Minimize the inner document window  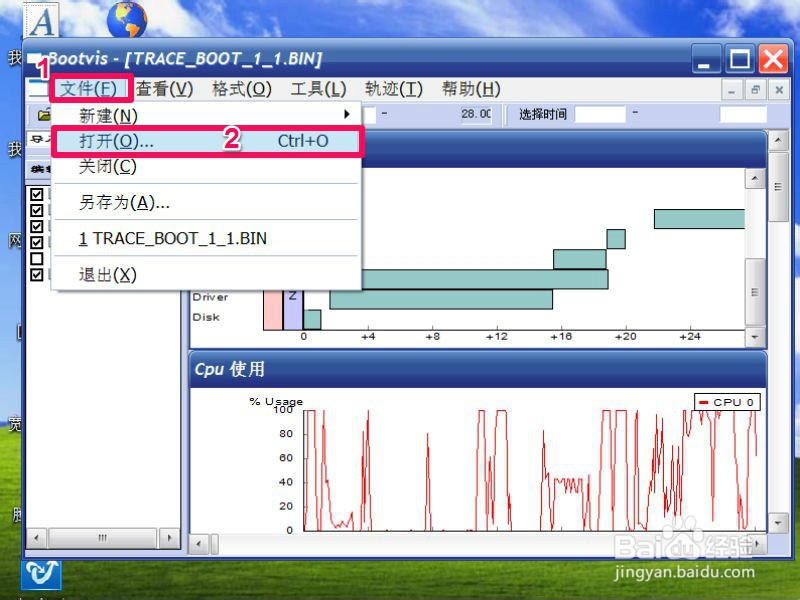point(732,90)
